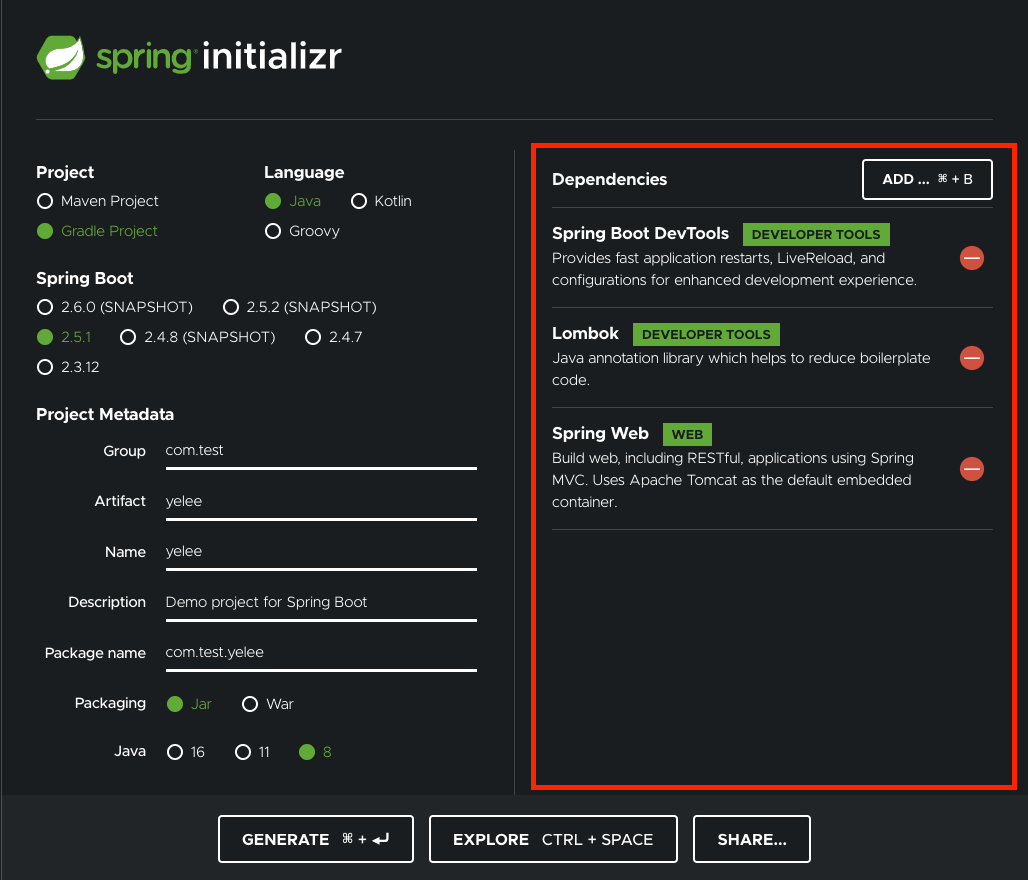
Task: Click the DEVELOPER TOOLS tag beside Lombok
Action: [706, 334]
